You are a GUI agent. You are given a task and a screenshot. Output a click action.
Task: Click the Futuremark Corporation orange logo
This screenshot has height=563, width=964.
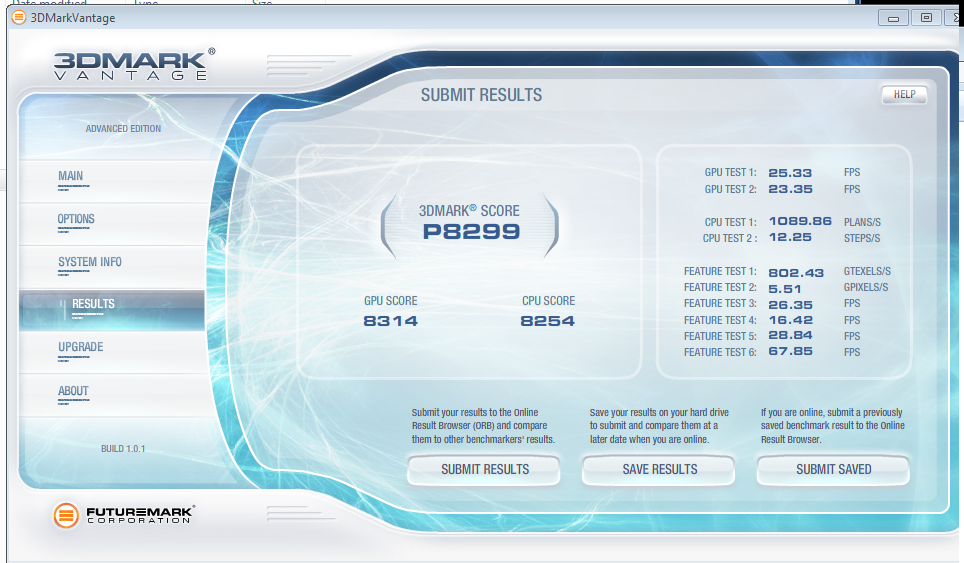point(66,515)
